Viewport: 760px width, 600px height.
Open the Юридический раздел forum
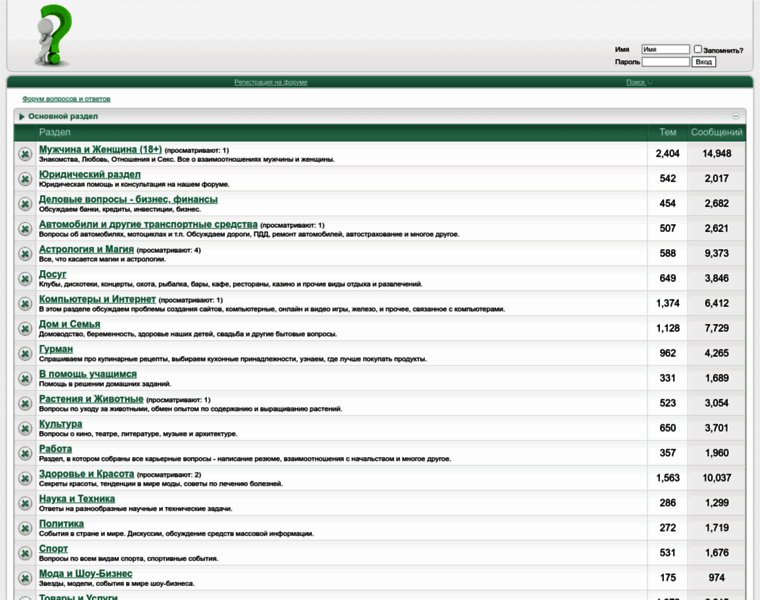pos(90,174)
